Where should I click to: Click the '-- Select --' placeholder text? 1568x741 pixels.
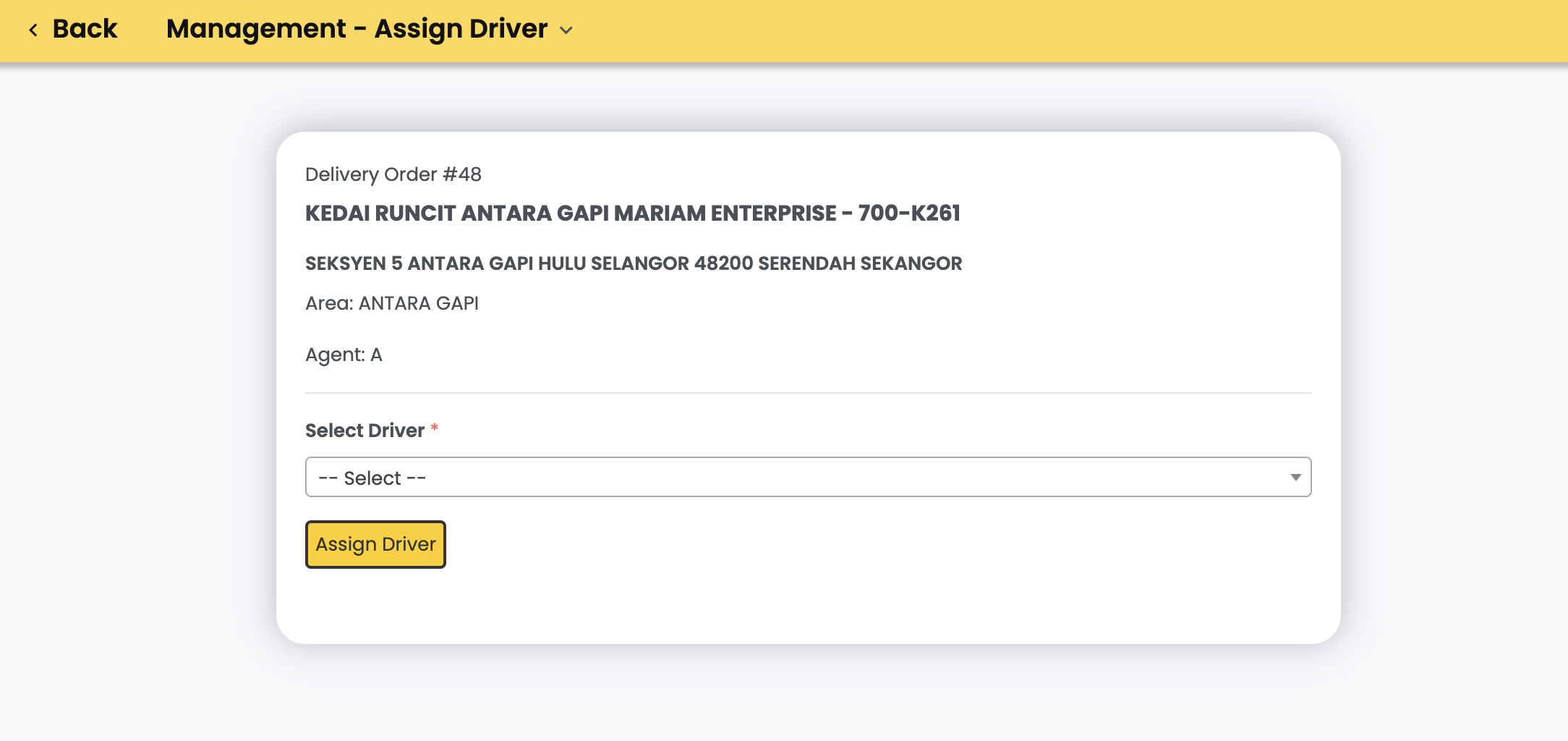372,478
